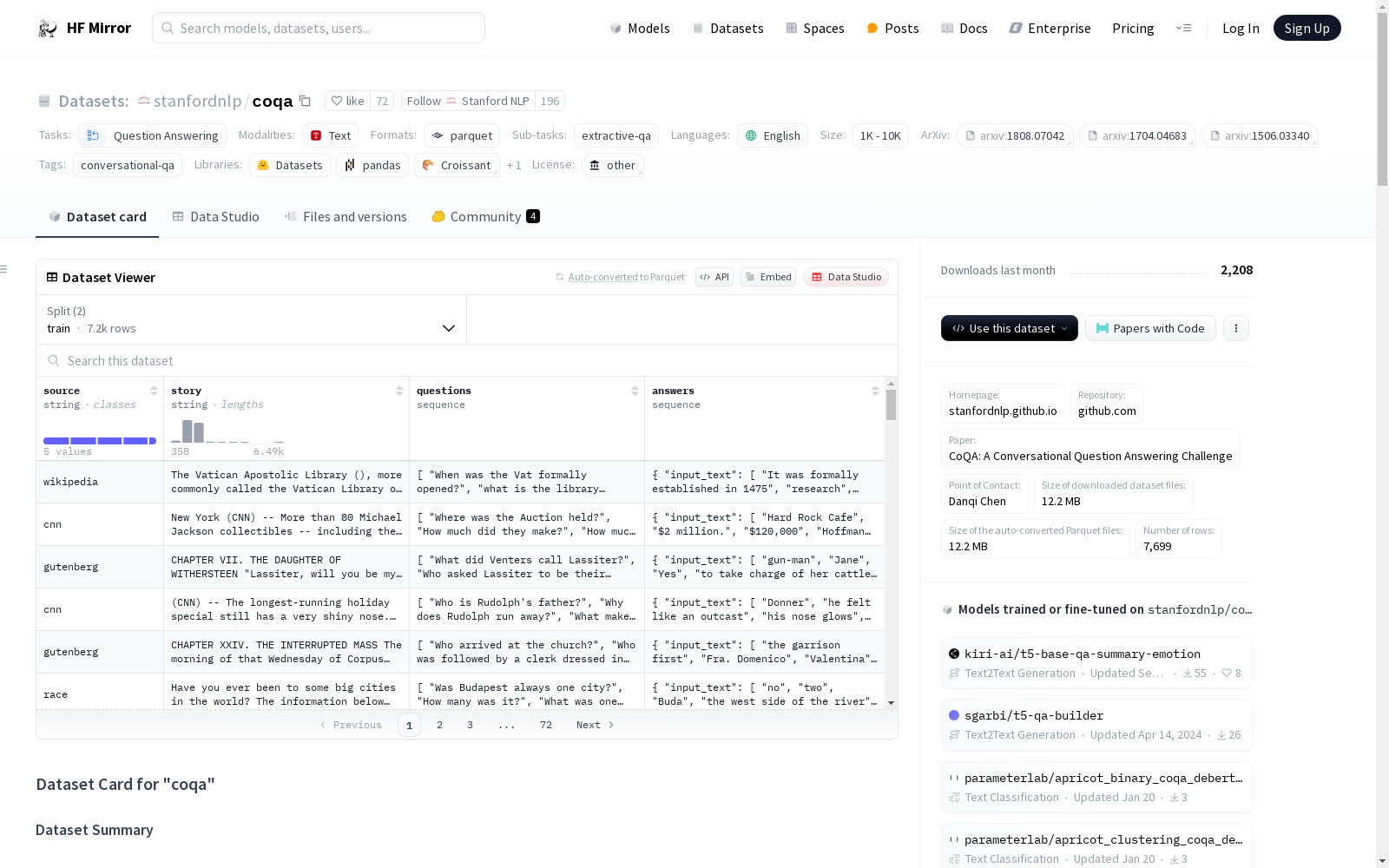This screenshot has width=1389, height=868.
Task: Open Posts in top navigation
Action: [892, 28]
